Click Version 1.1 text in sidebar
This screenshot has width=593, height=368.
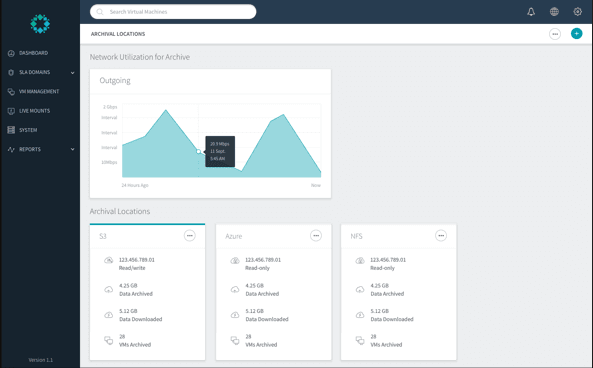pos(40,360)
